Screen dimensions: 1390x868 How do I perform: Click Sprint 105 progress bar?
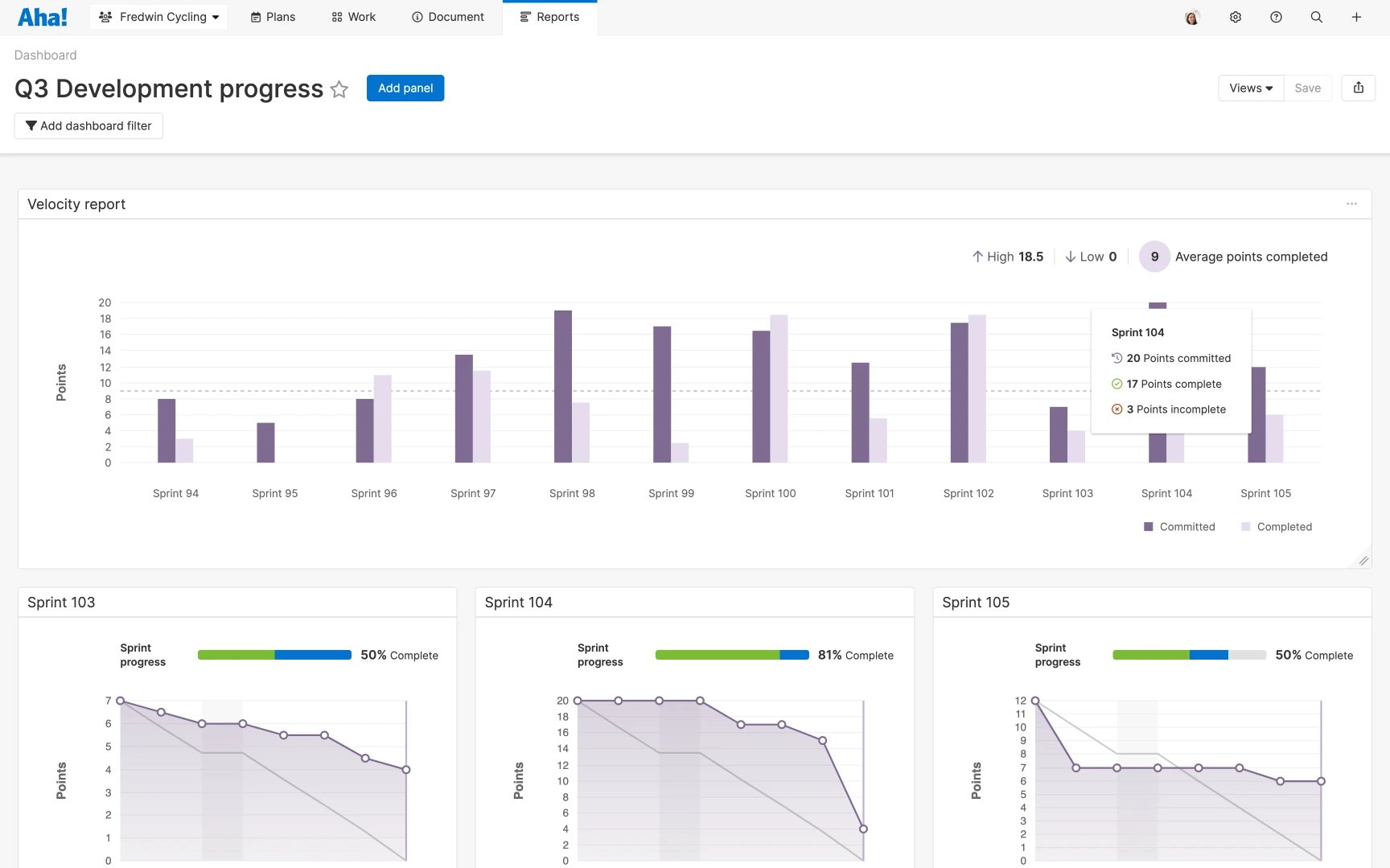point(1190,655)
